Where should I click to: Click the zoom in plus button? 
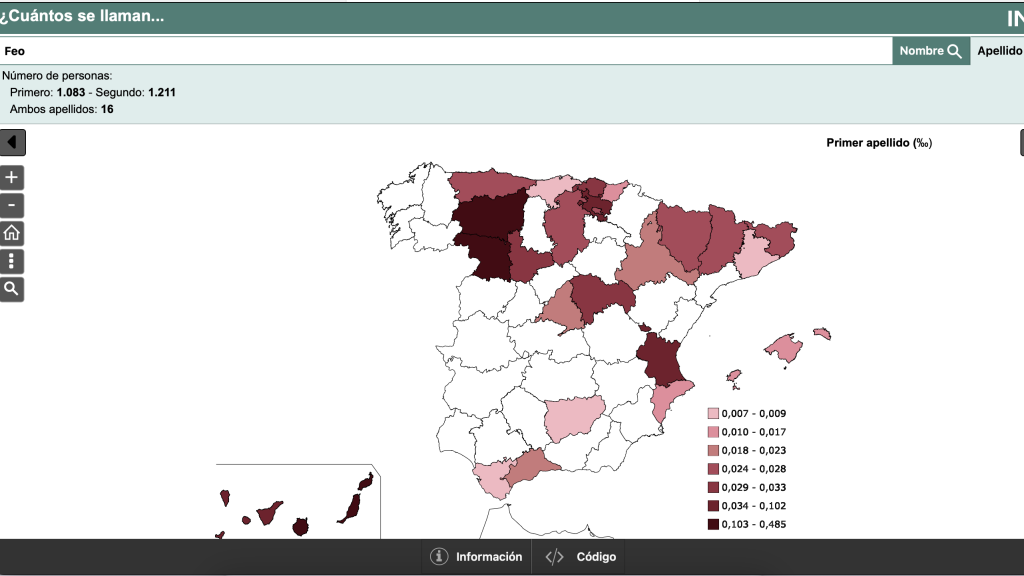tap(12, 178)
